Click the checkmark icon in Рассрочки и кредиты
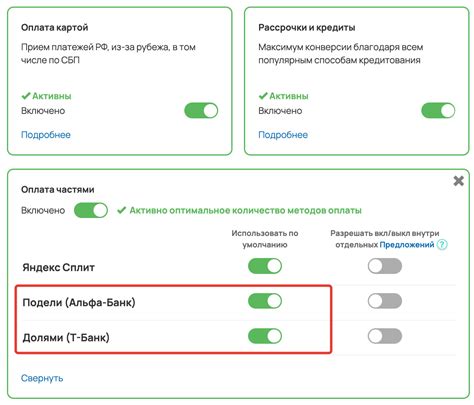 tap(263, 96)
